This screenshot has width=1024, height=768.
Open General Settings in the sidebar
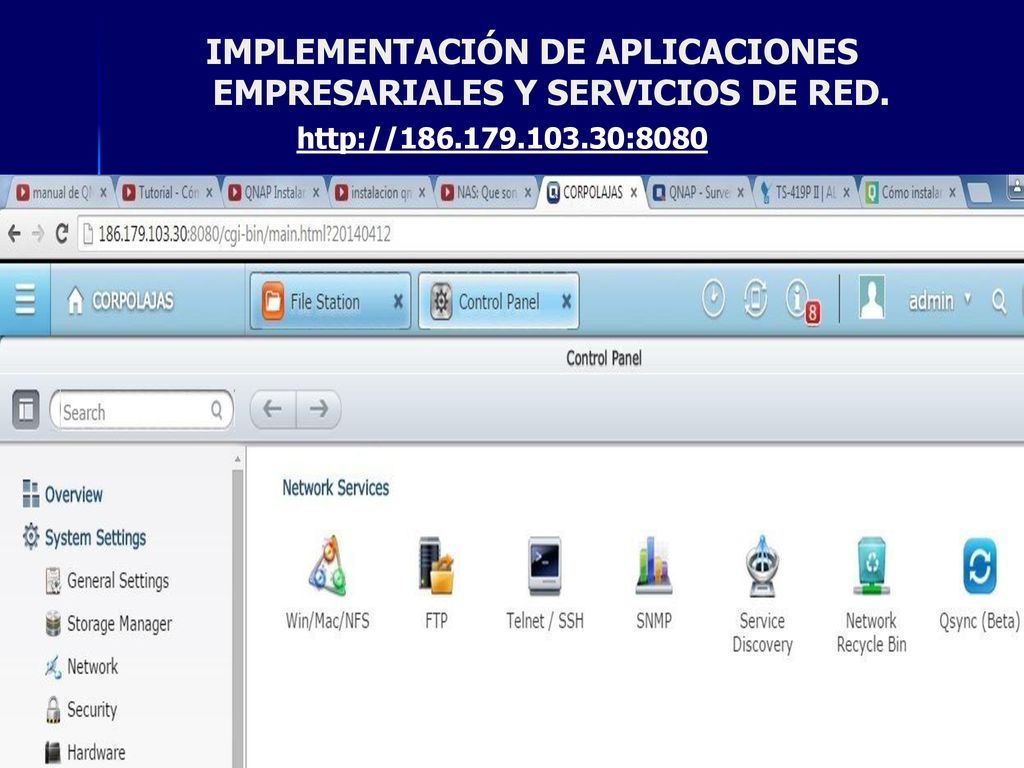[x=108, y=581]
